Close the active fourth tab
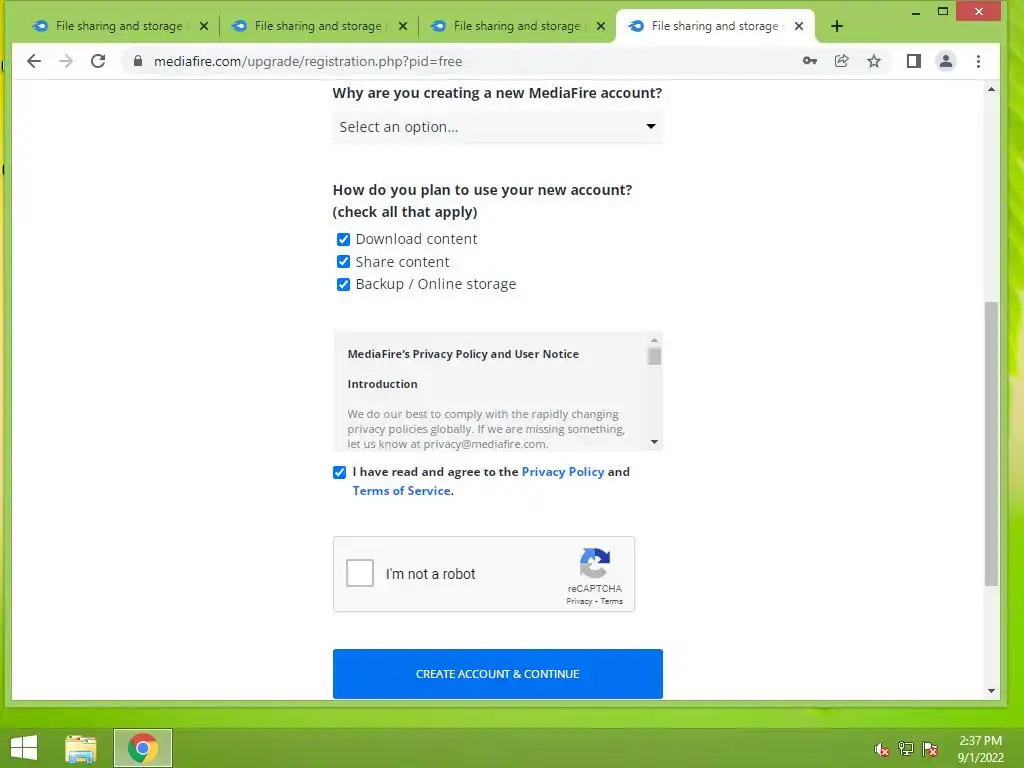This screenshot has height=768, width=1024. pos(799,26)
